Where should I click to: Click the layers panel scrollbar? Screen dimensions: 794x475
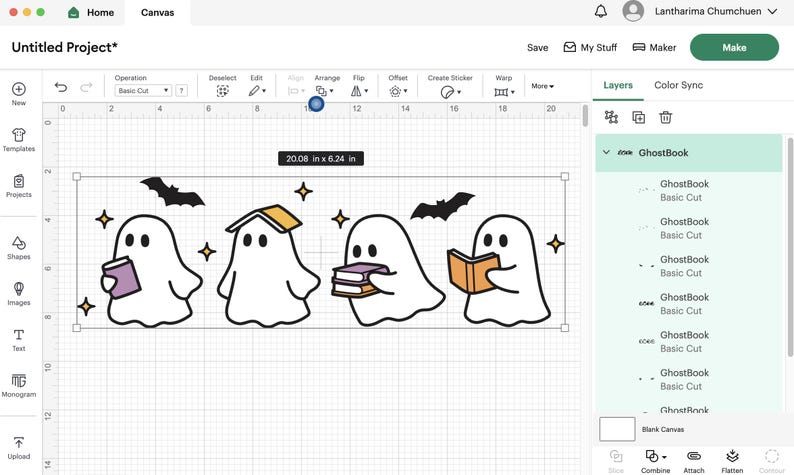pyautogui.click(x=790, y=246)
